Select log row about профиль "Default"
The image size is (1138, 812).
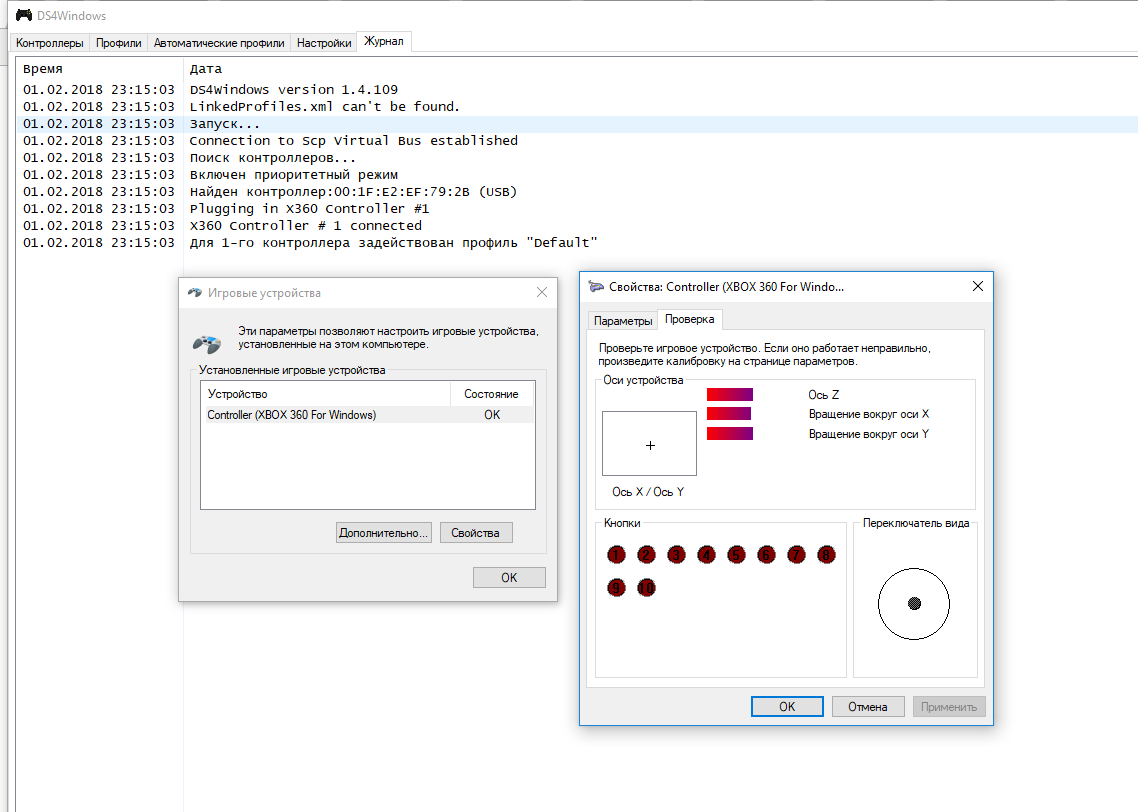577,242
